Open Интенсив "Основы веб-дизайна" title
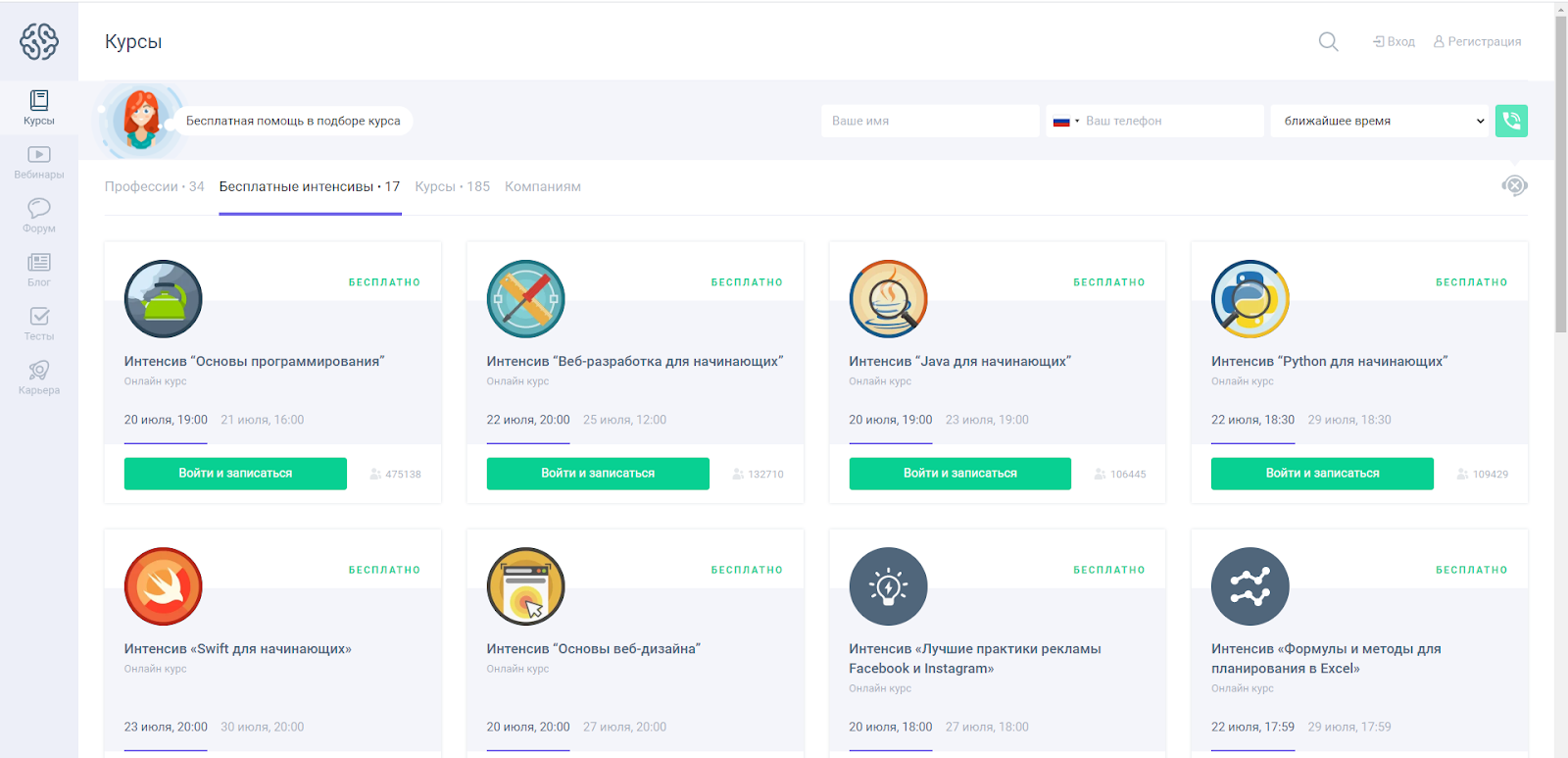Screen dimensions: 1568x758 [x=594, y=648]
